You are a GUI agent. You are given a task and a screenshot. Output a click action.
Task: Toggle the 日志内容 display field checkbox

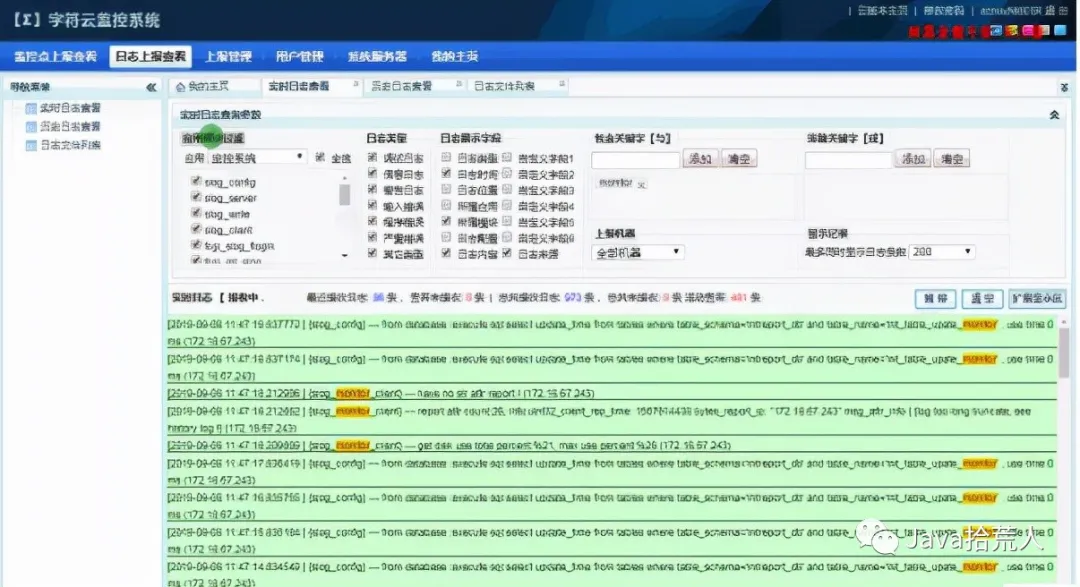[446, 254]
